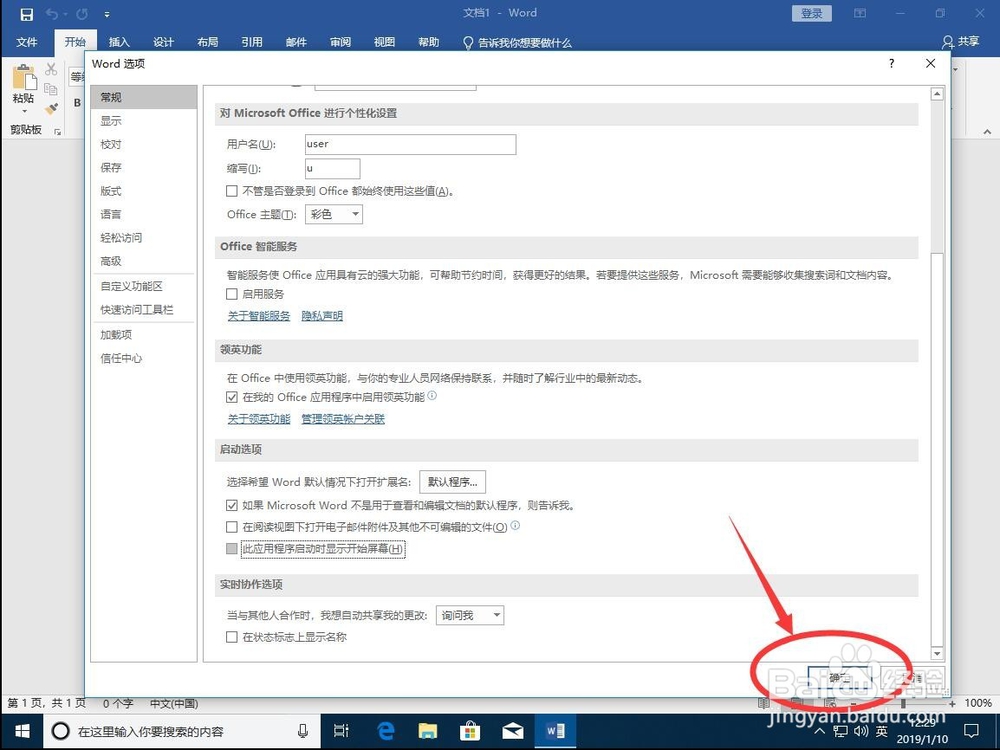Open the 隐私声明 privacy statement link

click(322, 316)
